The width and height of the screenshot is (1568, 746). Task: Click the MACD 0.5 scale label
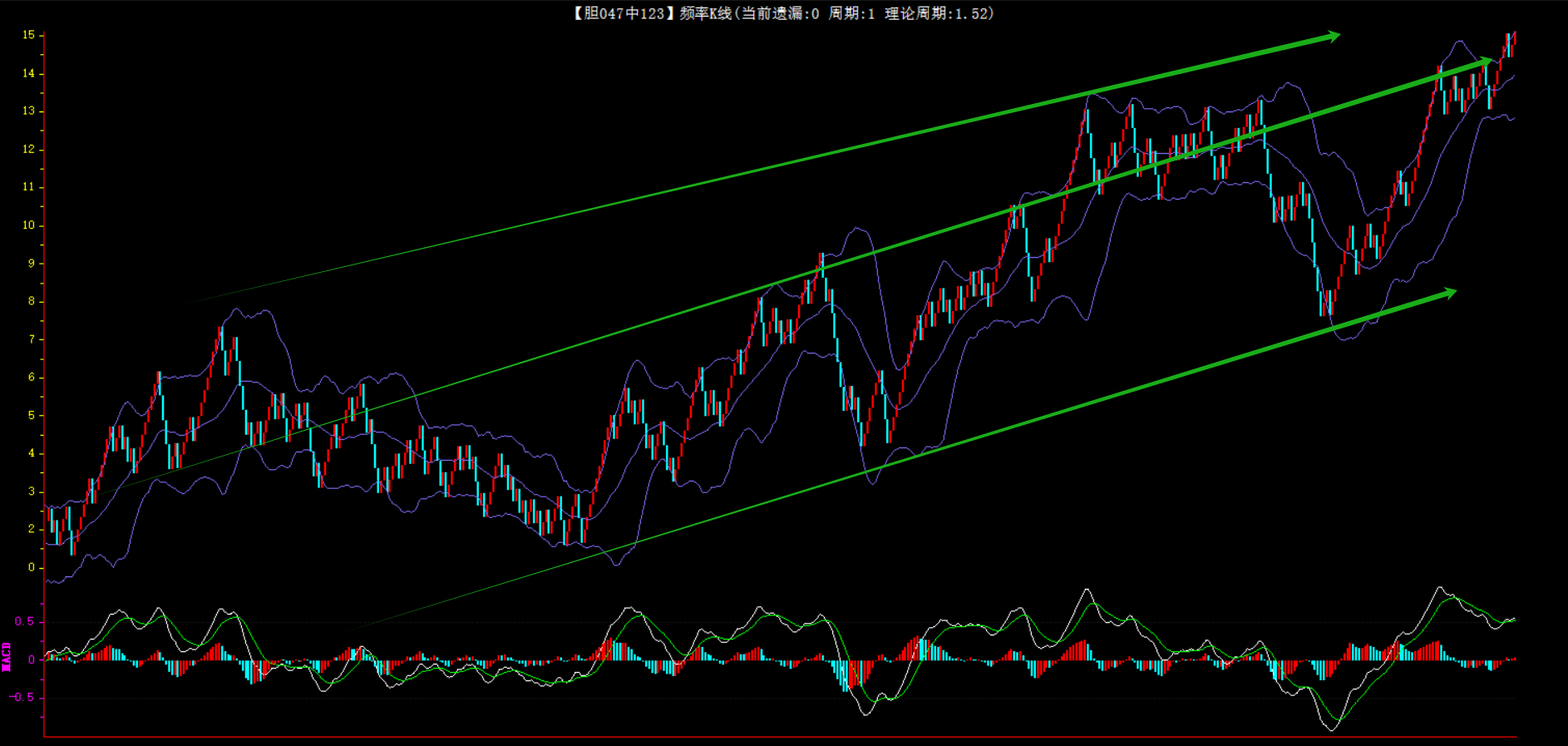click(x=25, y=621)
